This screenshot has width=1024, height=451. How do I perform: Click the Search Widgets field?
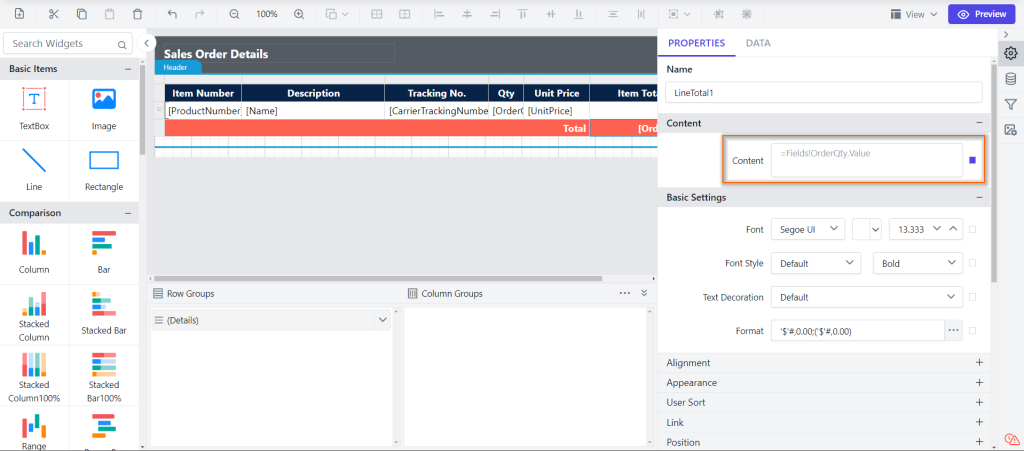click(68, 44)
